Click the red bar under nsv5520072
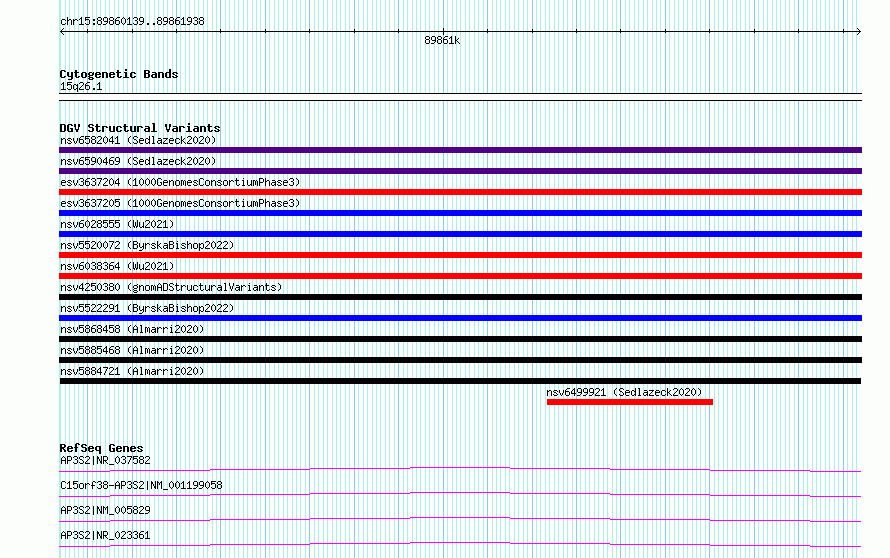The image size is (890, 558). click(x=460, y=255)
